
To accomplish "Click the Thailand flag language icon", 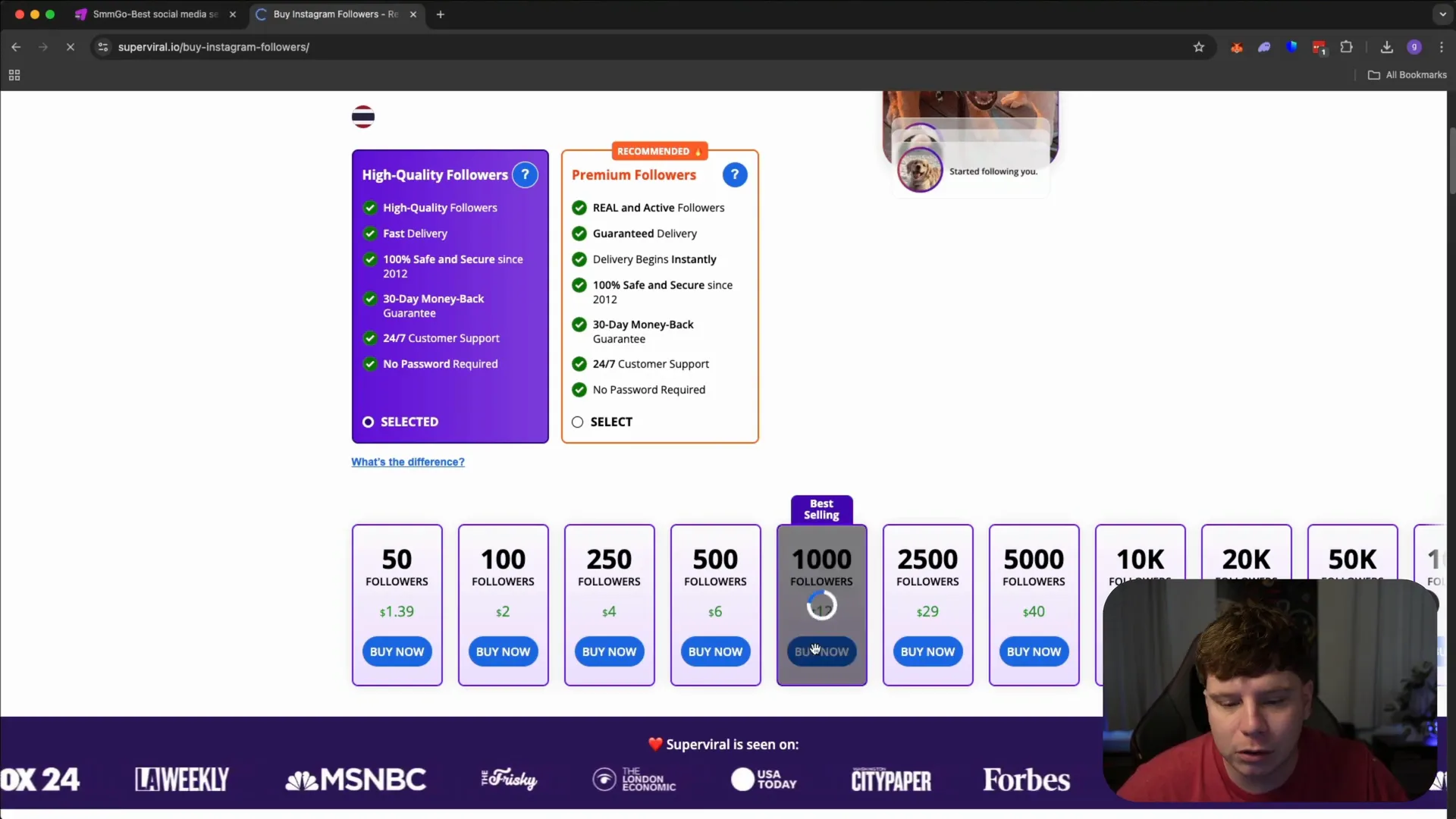I will pyautogui.click(x=363, y=117).
